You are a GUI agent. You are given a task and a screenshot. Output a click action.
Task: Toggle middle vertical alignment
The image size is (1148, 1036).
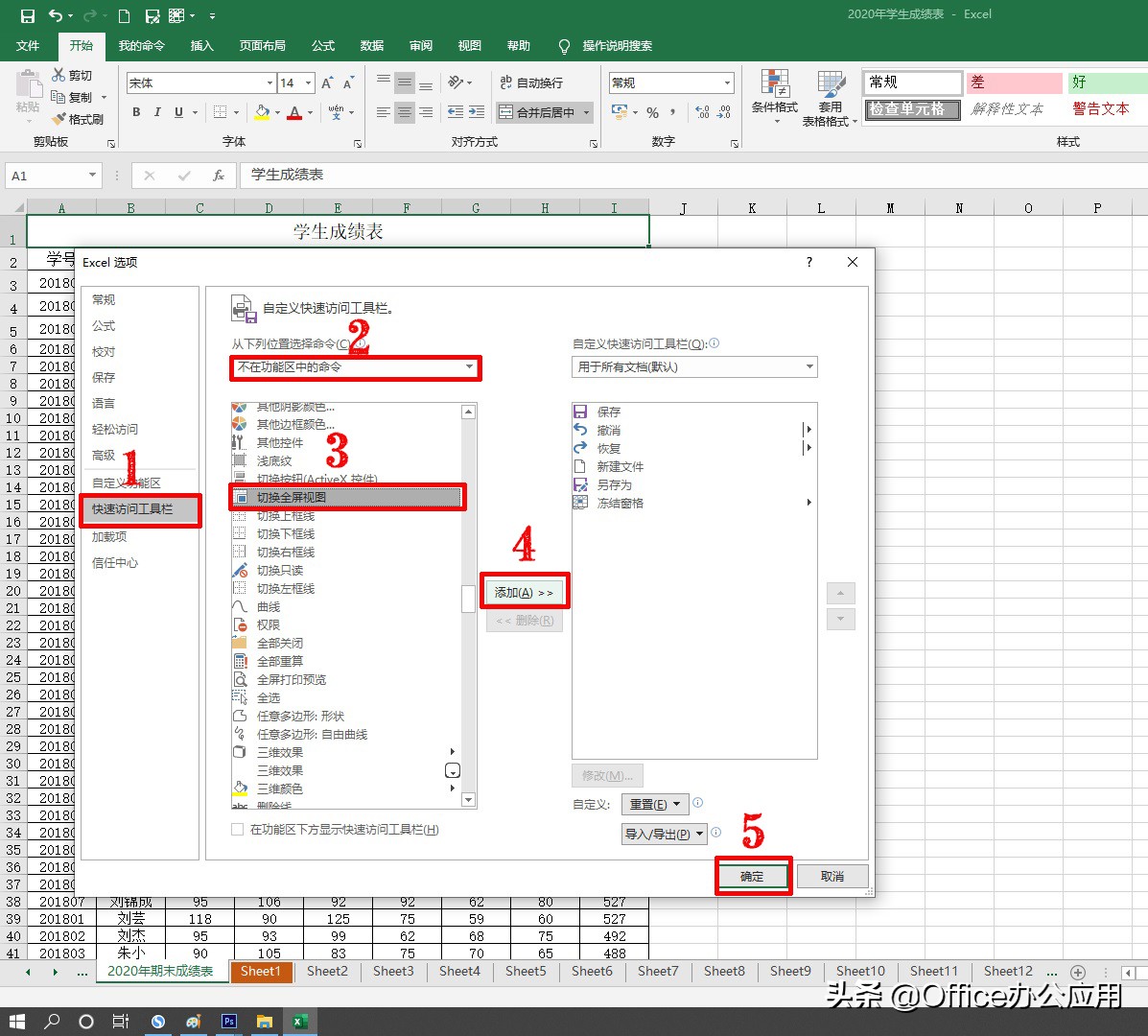(x=404, y=82)
